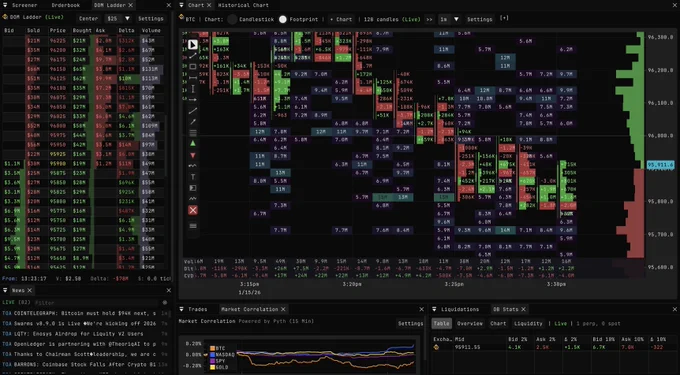The height and width of the screenshot is (375, 680).
Task: Select the parallel lines levels tool
Action: click(x=193, y=133)
